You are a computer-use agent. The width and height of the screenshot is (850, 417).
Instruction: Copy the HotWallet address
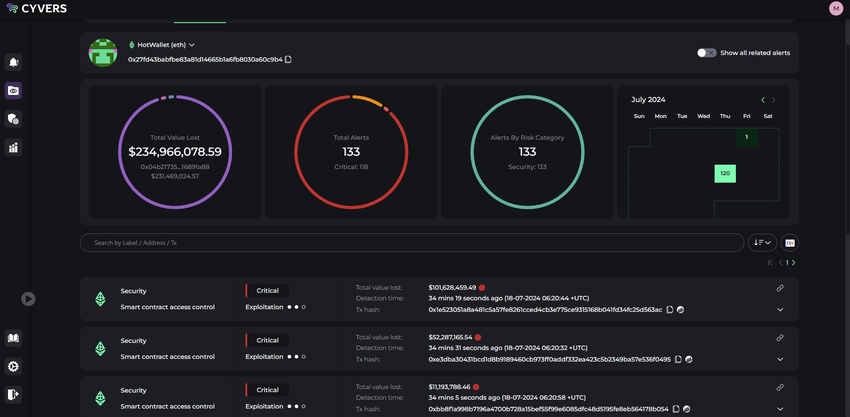coord(289,60)
